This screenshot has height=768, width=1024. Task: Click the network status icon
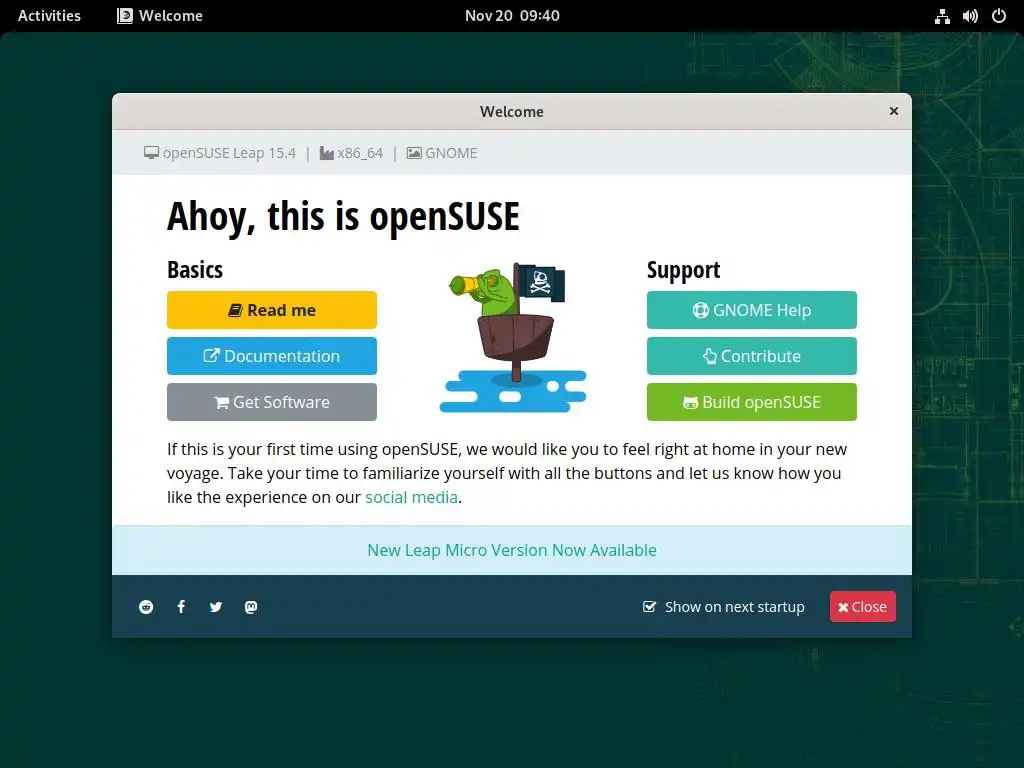[942, 16]
